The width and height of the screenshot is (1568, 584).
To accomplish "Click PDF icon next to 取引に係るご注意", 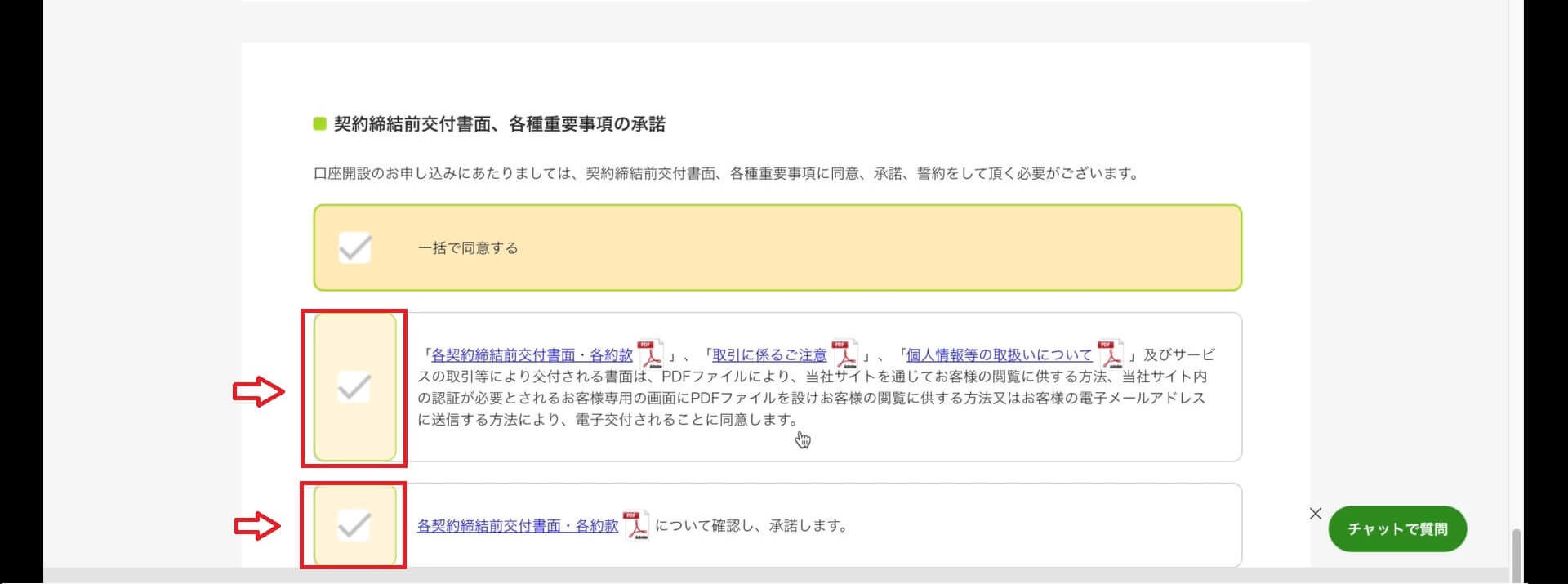I will 844,355.
